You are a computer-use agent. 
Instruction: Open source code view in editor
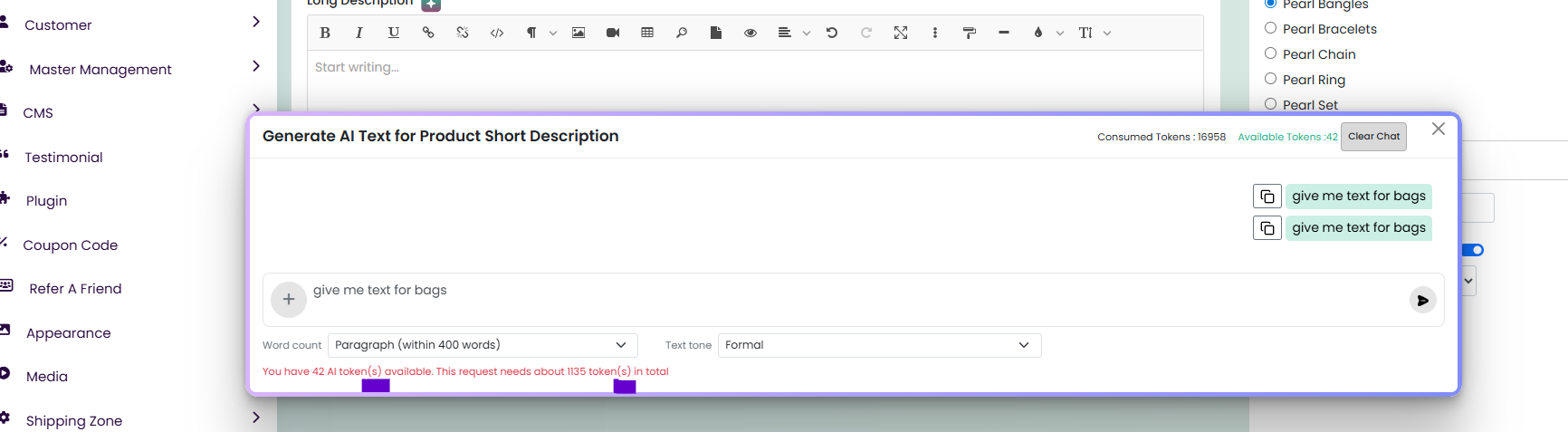[497, 33]
